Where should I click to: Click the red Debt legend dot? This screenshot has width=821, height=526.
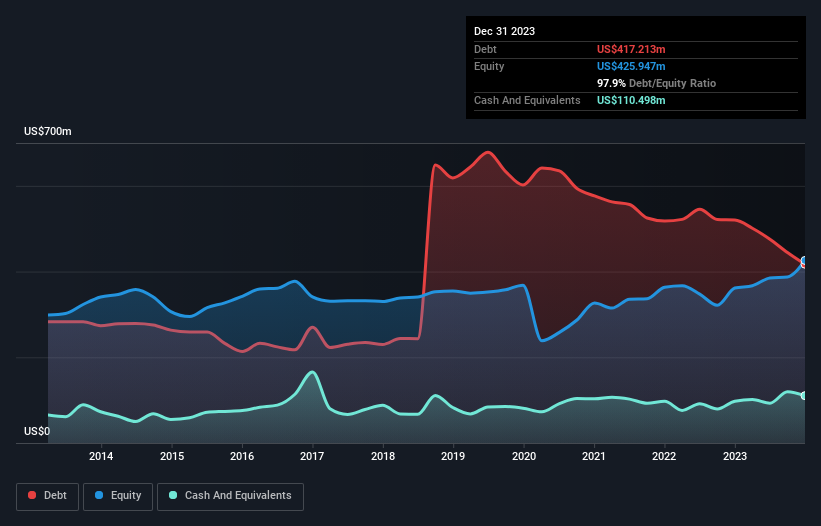[32, 495]
